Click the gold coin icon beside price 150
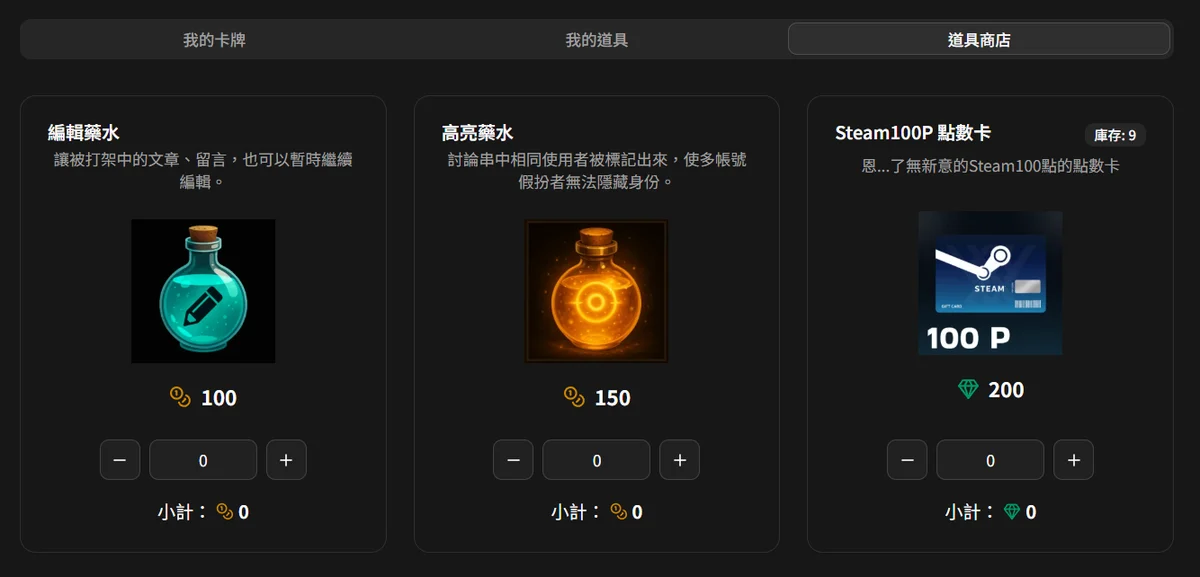This screenshot has width=1200, height=577. tap(574, 398)
